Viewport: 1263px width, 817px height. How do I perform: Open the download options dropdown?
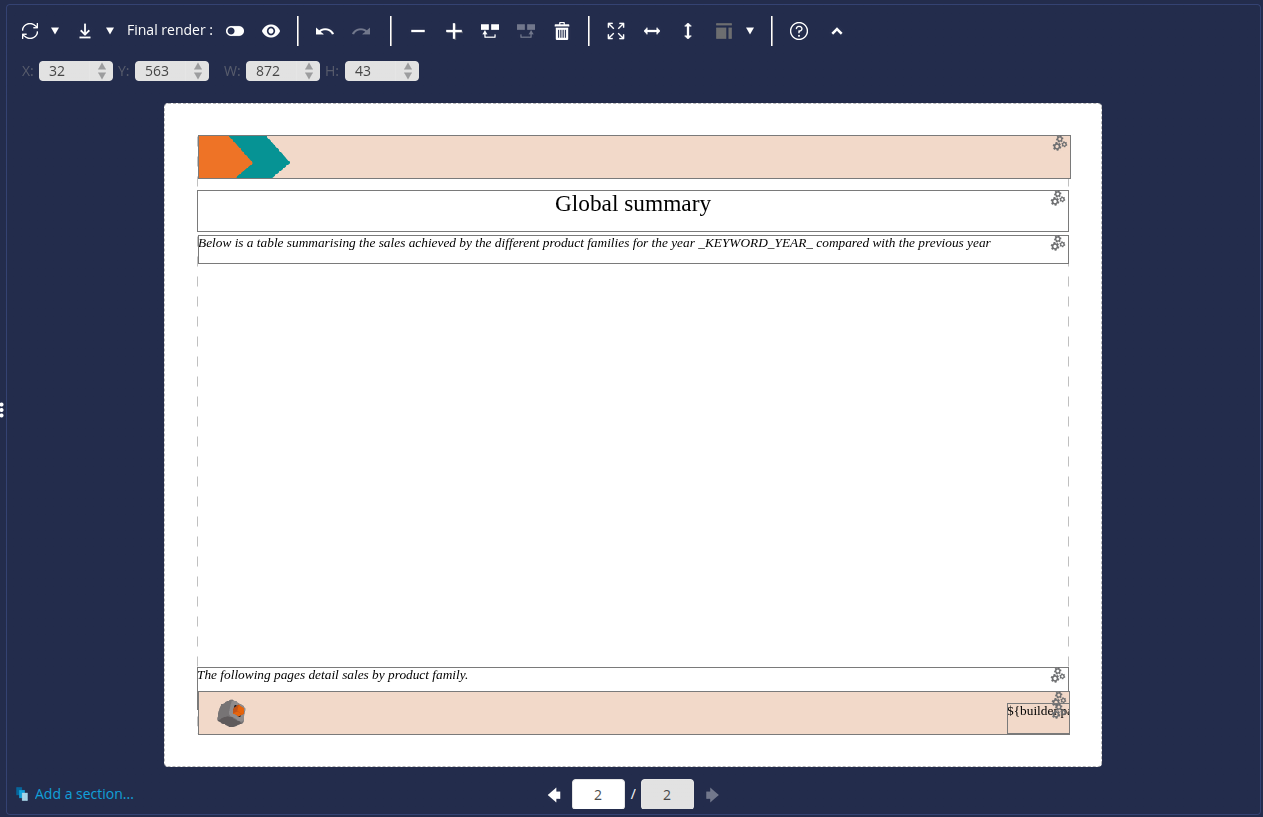[x=110, y=31]
